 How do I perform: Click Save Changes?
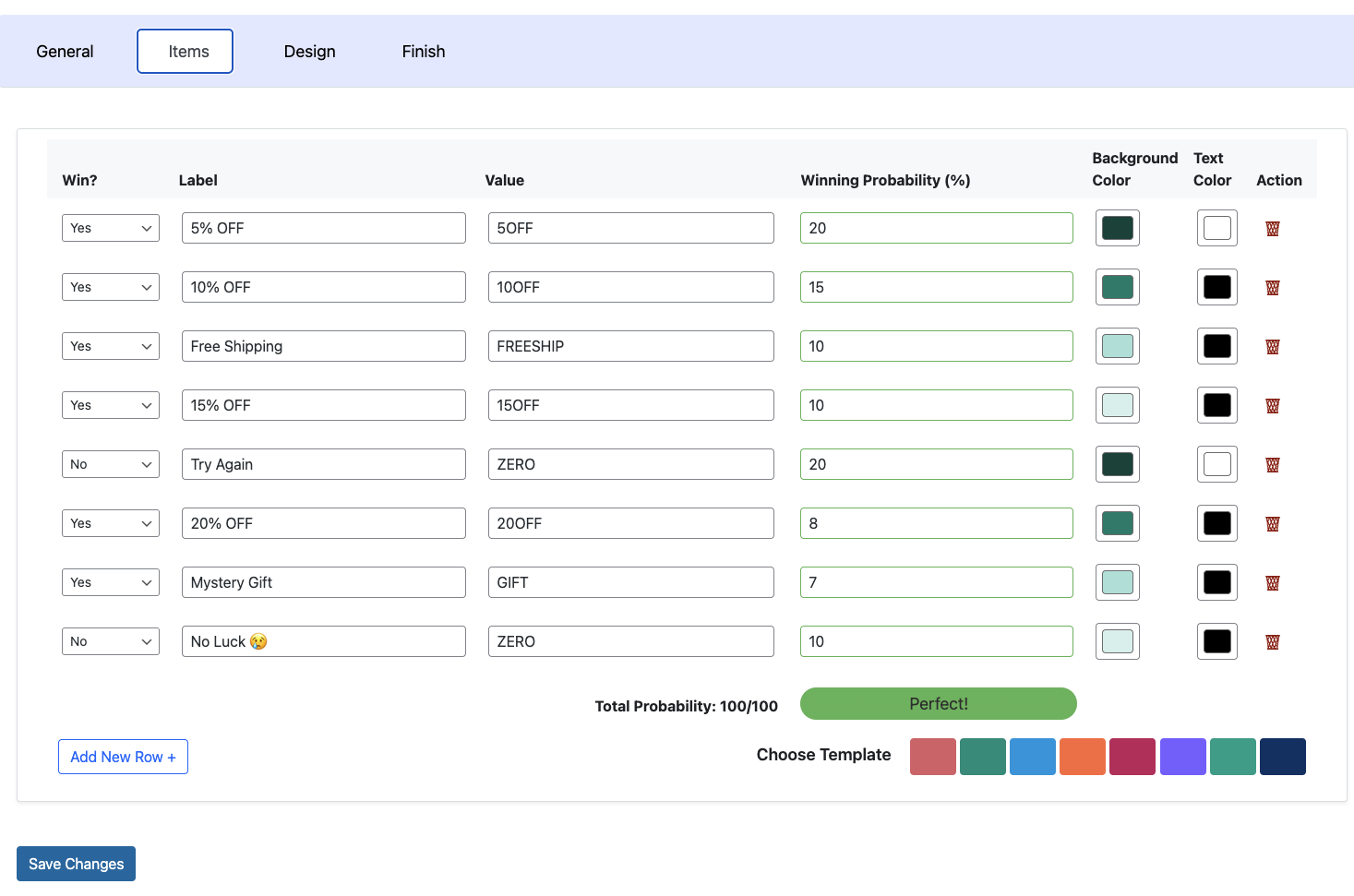pos(76,864)
